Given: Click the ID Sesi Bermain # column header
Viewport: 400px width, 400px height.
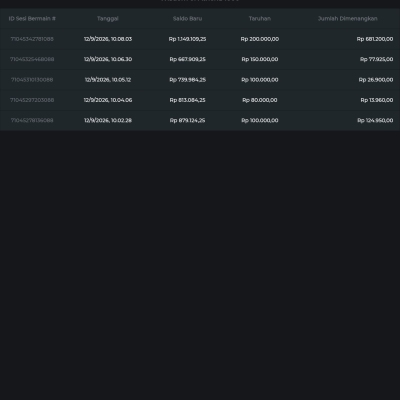Looking at the screenshot, I should coord(32,19).
